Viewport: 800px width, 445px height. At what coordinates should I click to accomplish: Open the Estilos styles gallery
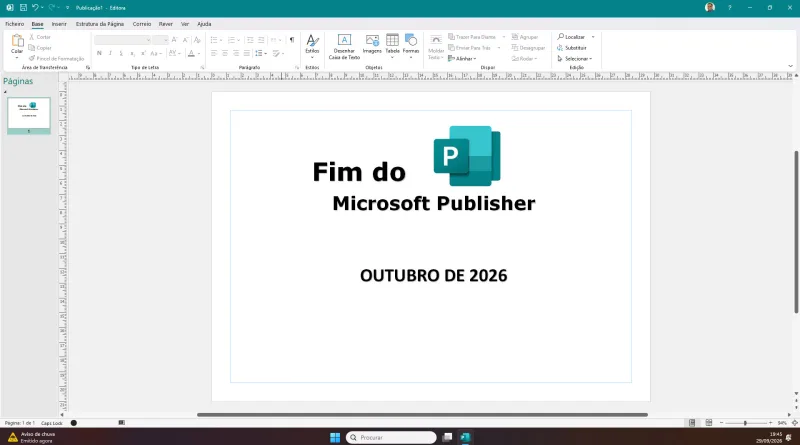pyautogui.click(x=312, y=46)
